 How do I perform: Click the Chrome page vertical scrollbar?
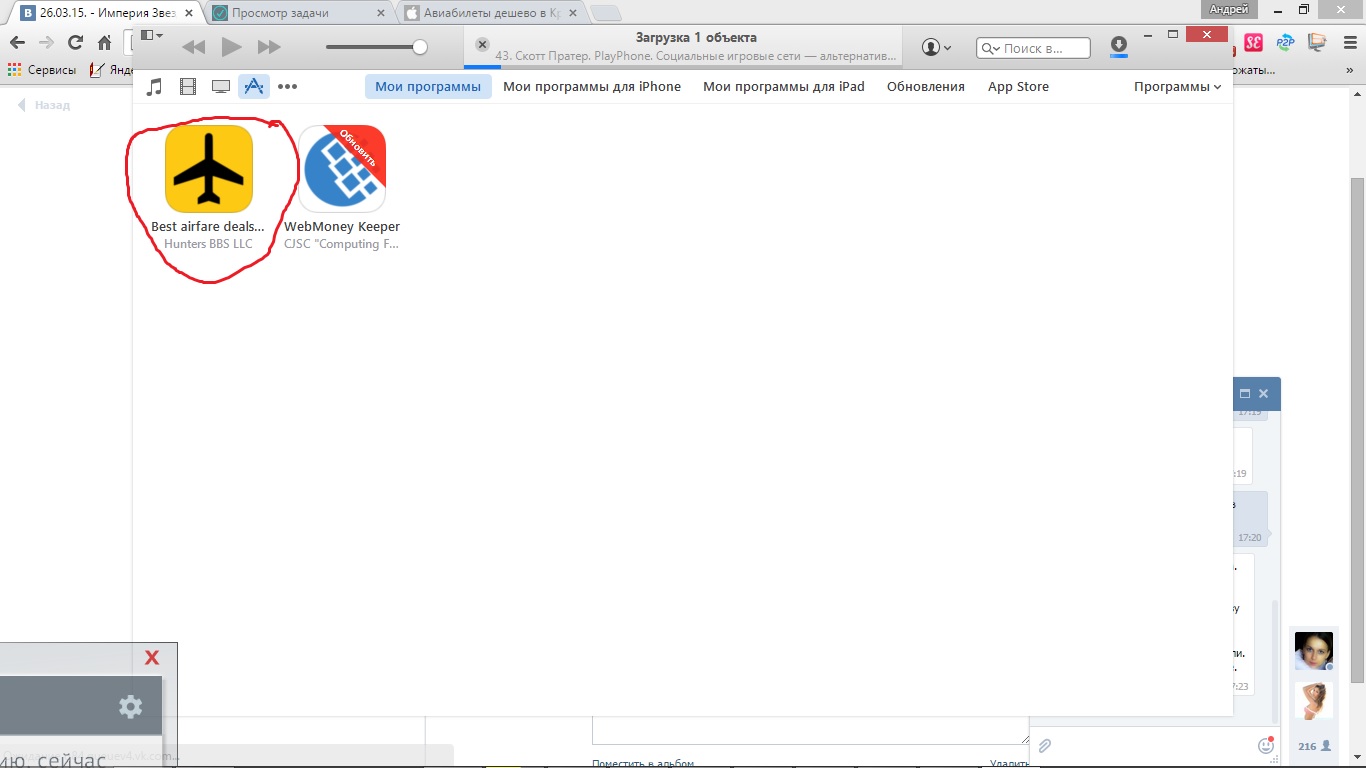[1358, 430]
